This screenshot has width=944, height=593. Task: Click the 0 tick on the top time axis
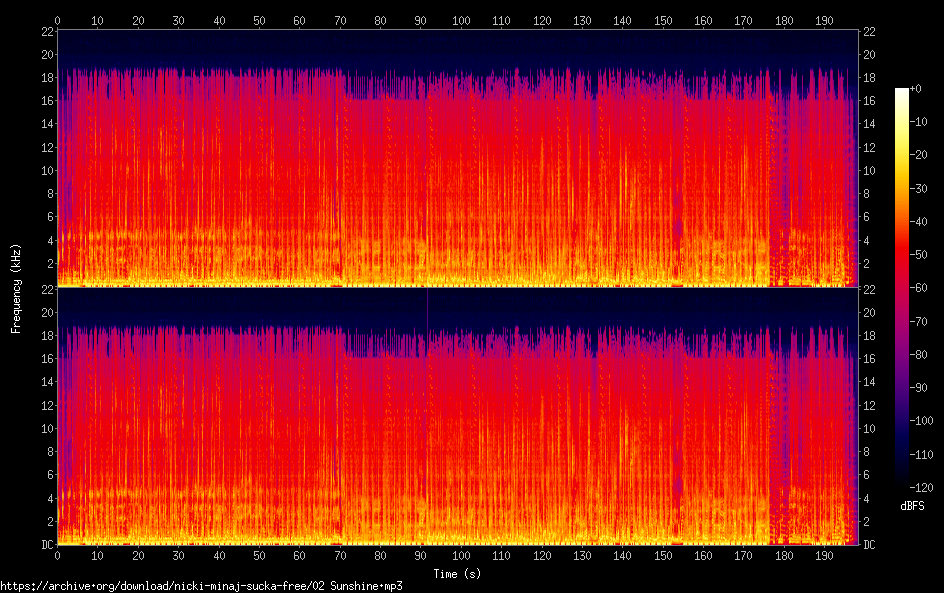57,19
